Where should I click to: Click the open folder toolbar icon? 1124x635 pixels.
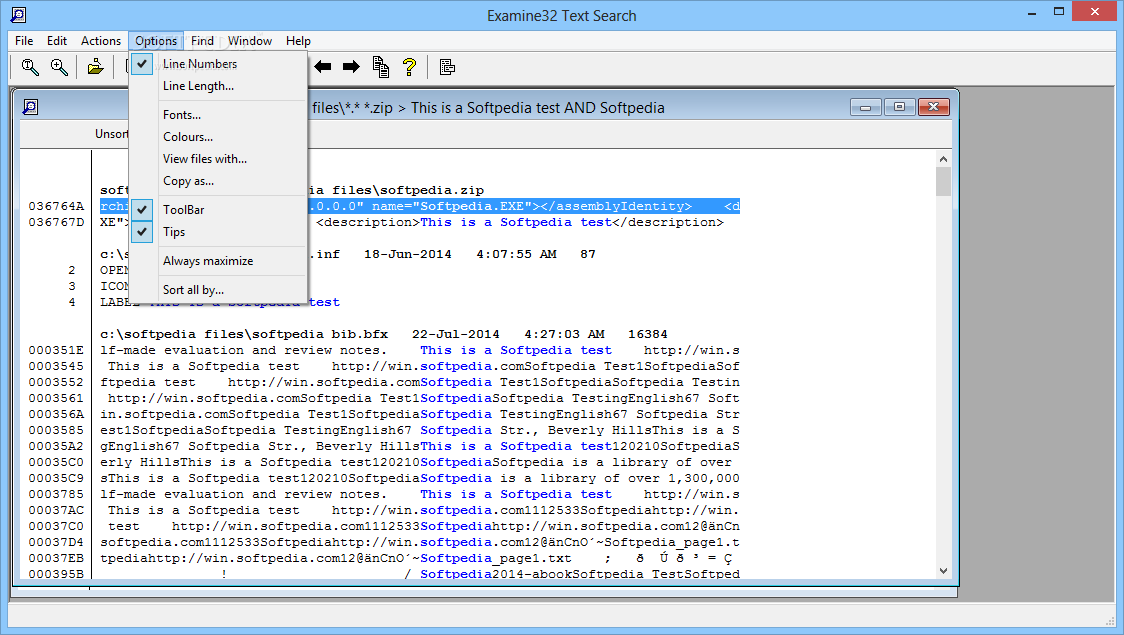(95, 67)
